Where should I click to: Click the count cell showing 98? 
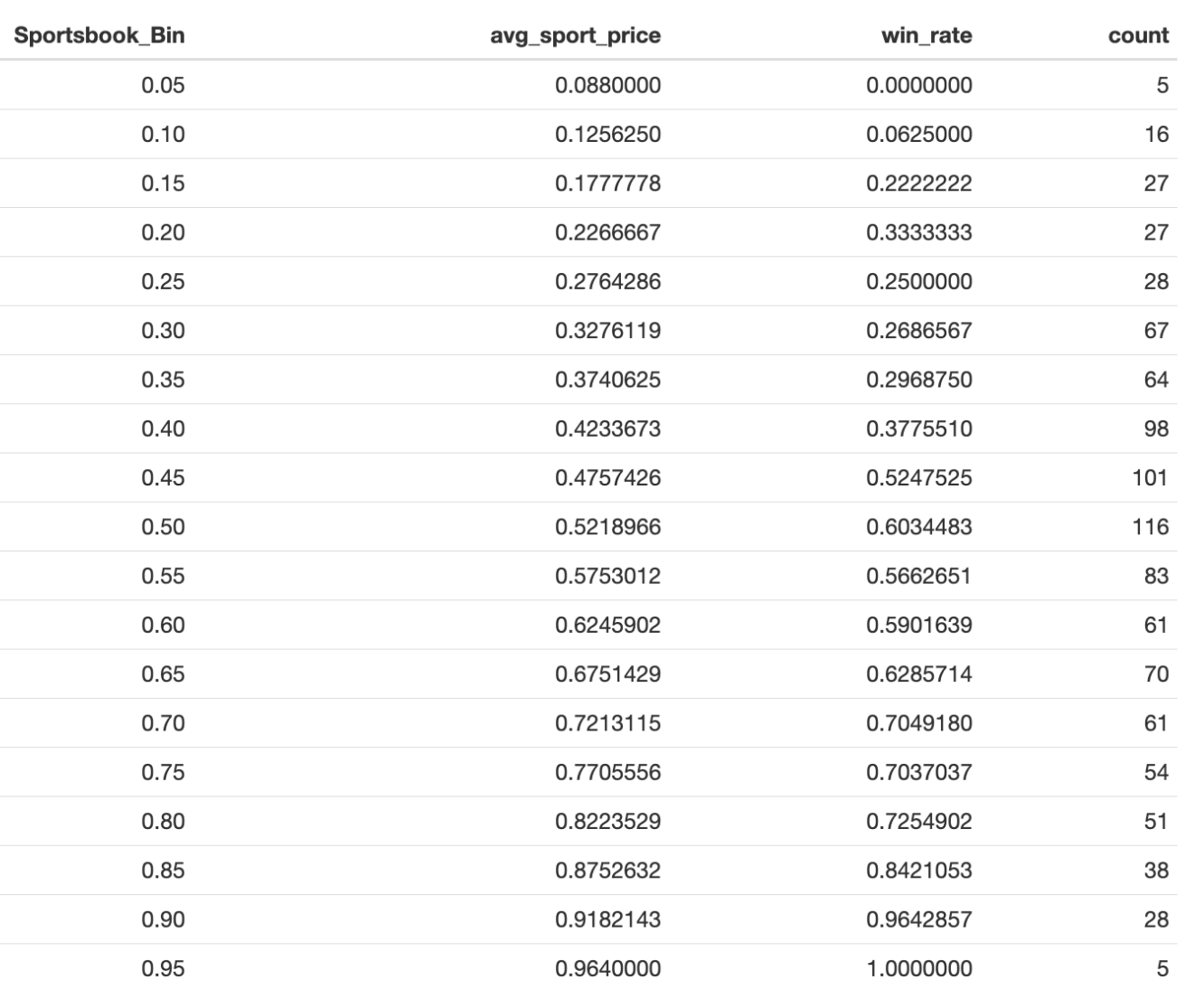tap(1155, 429)
